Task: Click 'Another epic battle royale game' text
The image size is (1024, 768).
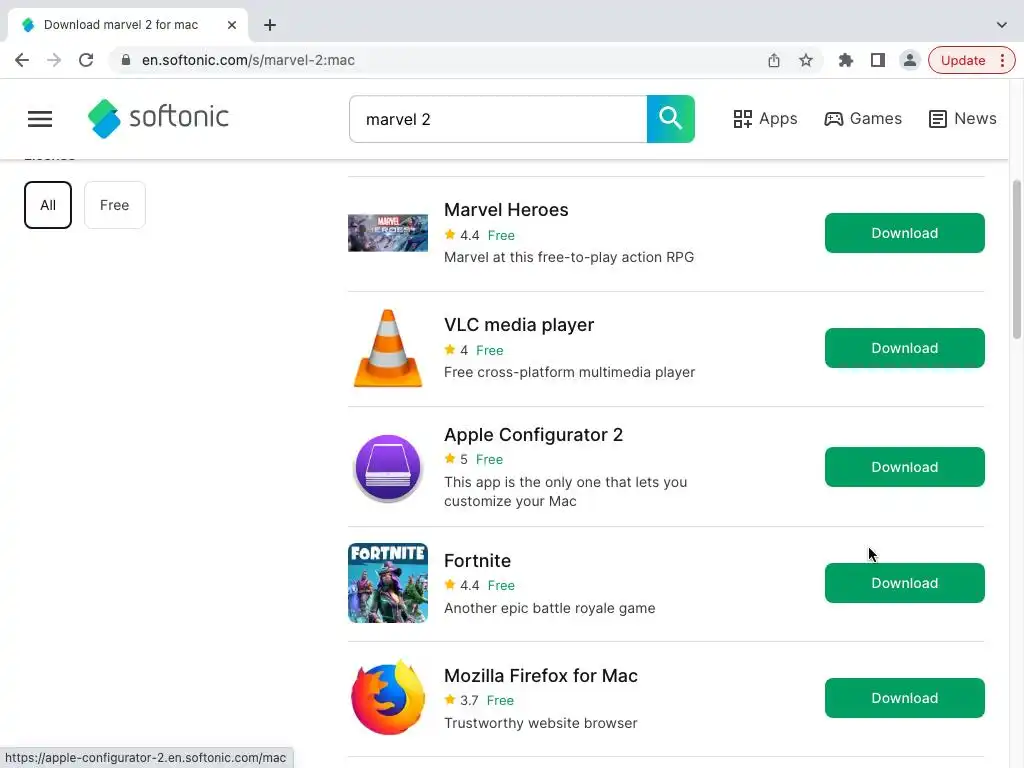Action: [549, 608]
